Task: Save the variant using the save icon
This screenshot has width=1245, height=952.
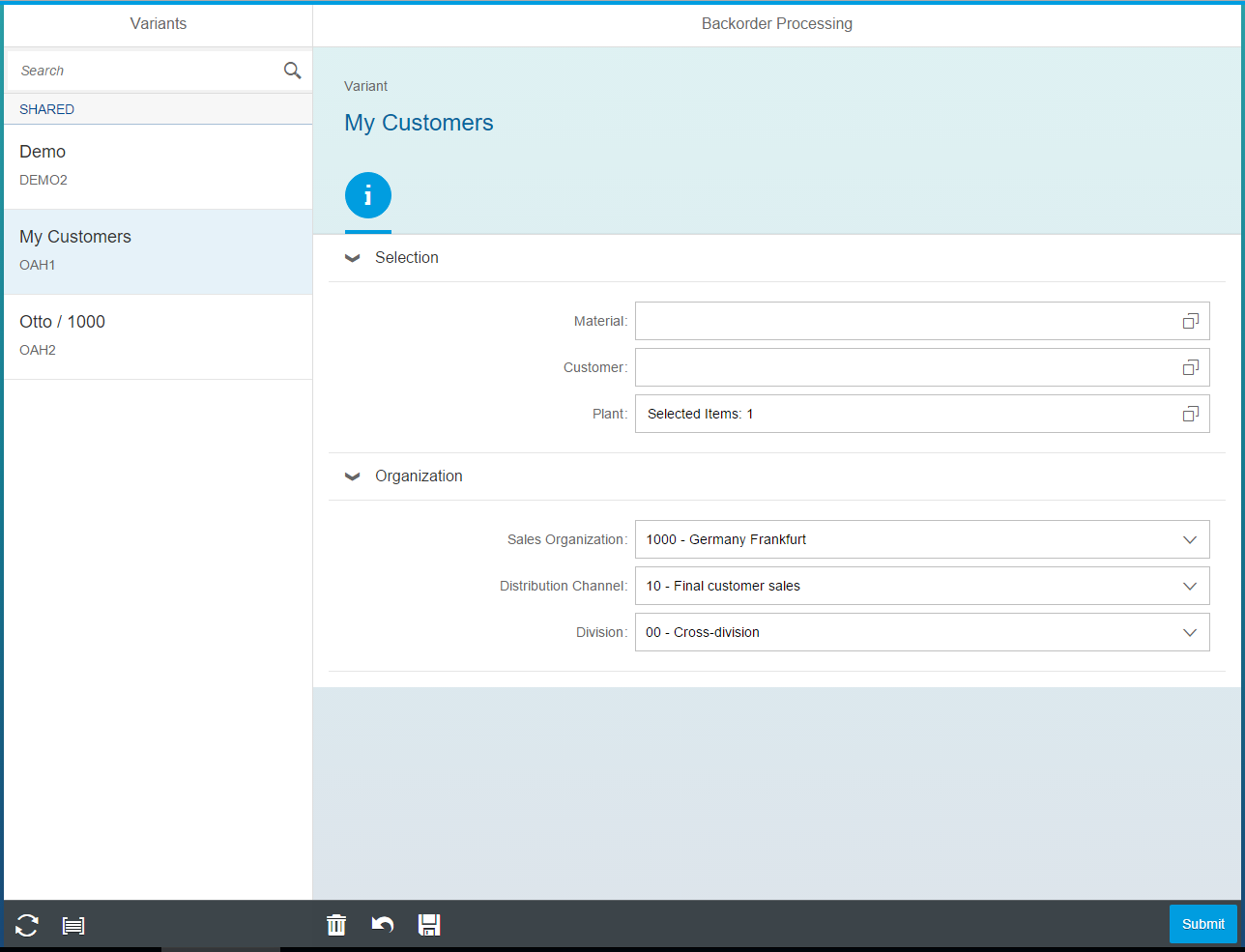Action: (x=428, y=925)
